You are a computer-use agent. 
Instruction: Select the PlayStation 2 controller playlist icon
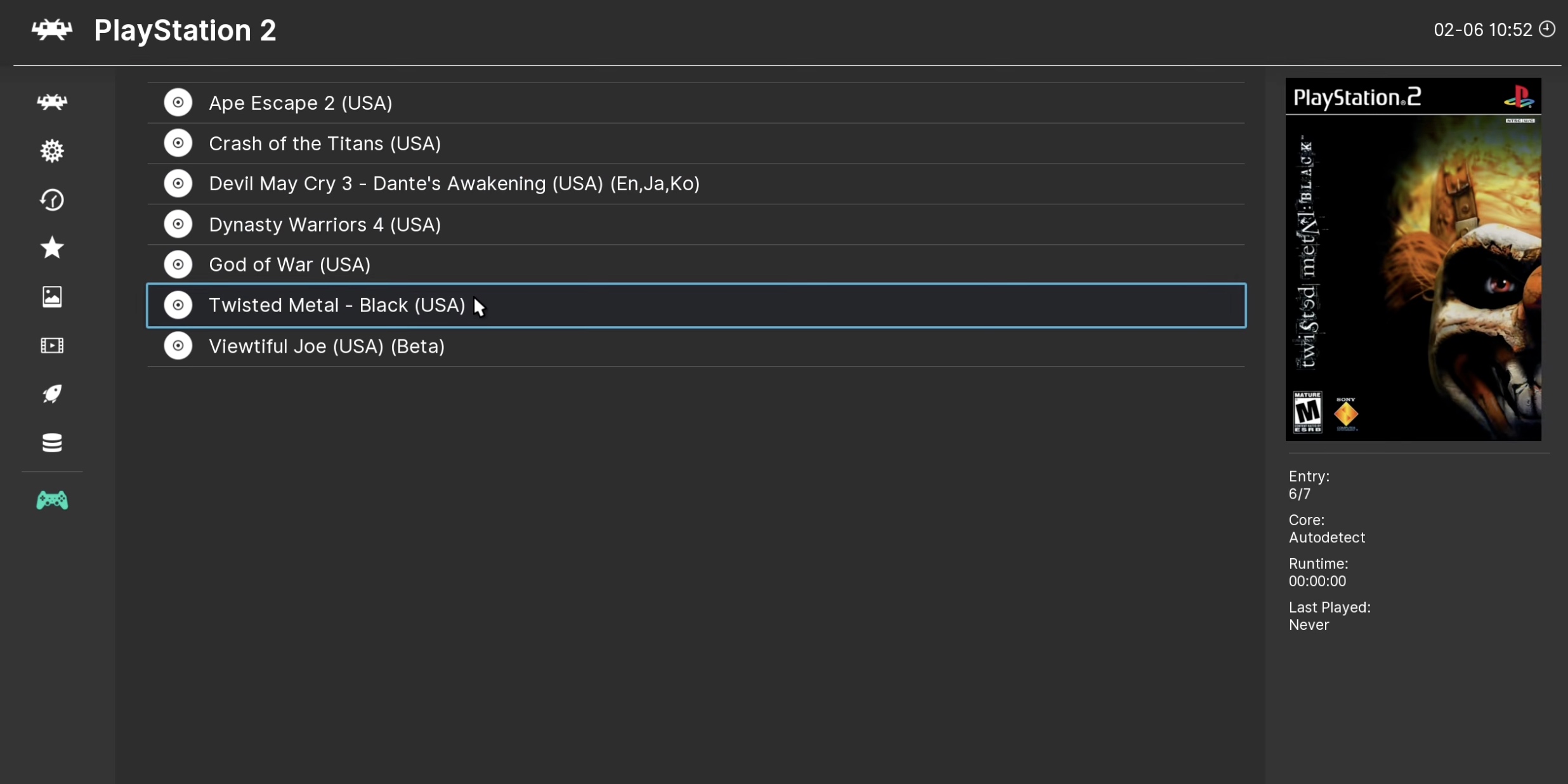tap(52, 500)
